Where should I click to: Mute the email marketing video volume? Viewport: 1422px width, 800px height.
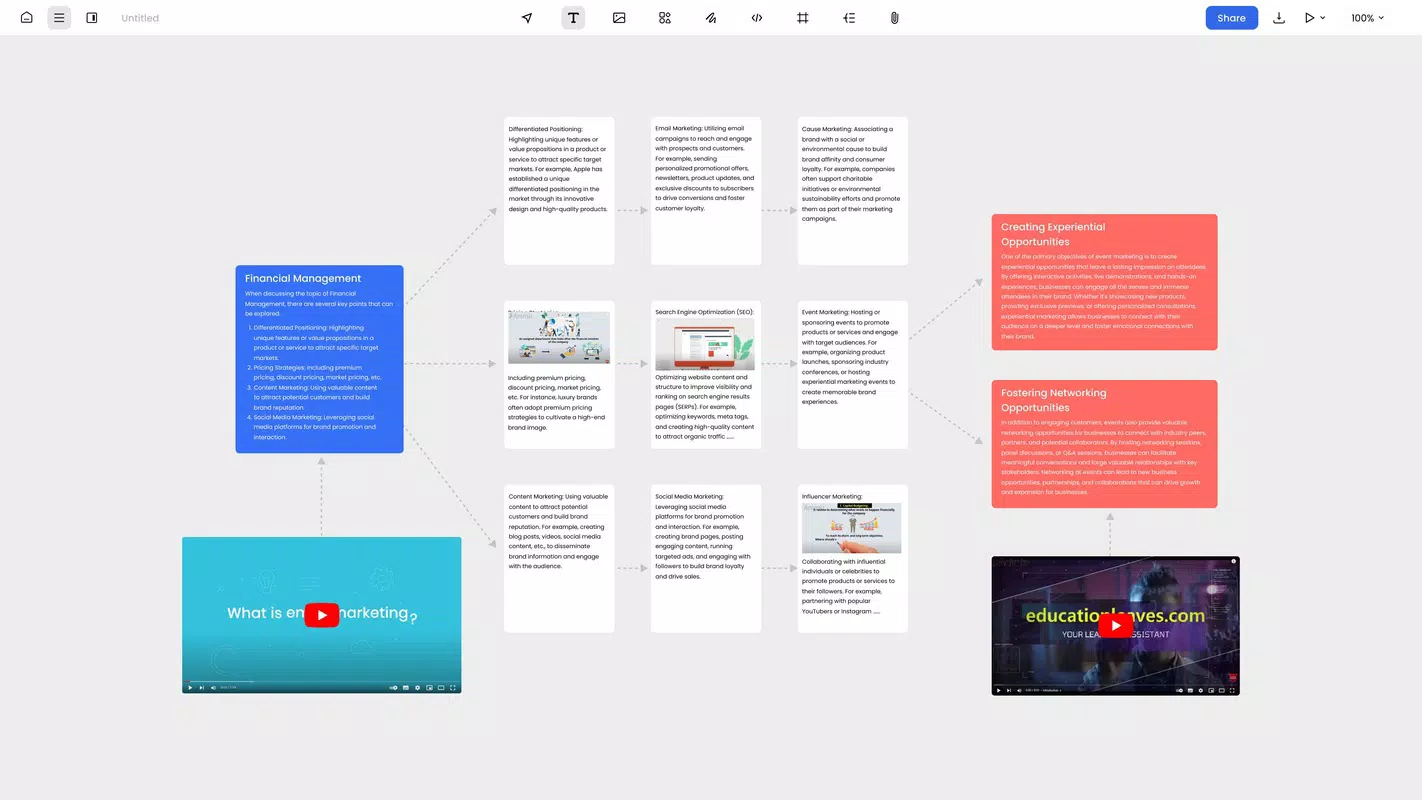click(x=213, y=688)
